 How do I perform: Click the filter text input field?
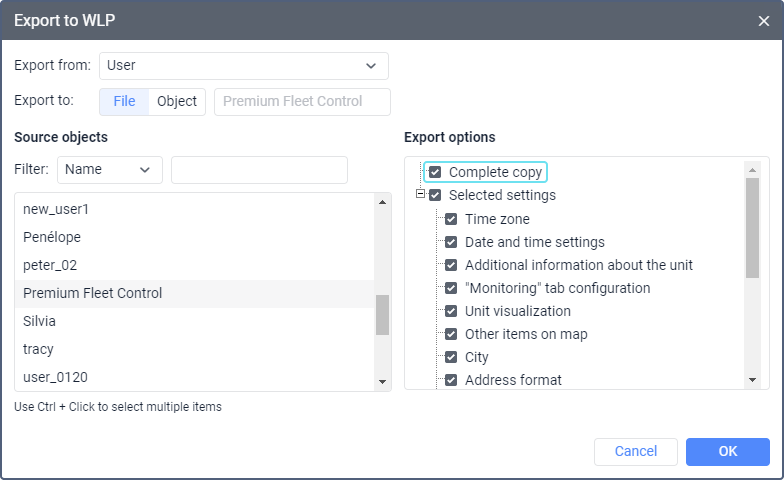tap(259, 170)
